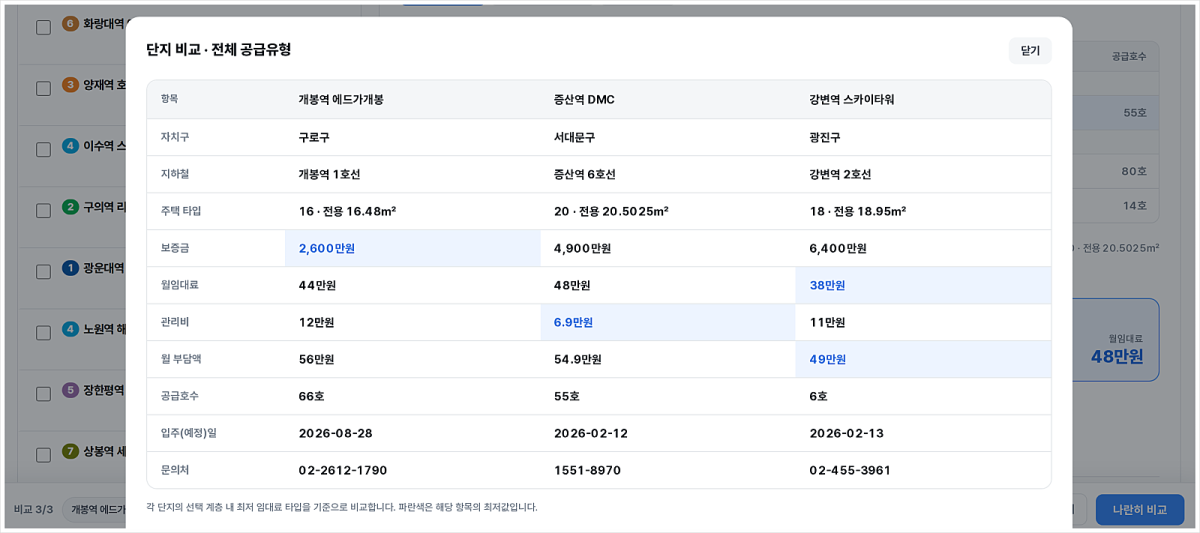1200x533 pixels.
Task: Click the 44만원 monthly rent value
Action: click(317, 285)
